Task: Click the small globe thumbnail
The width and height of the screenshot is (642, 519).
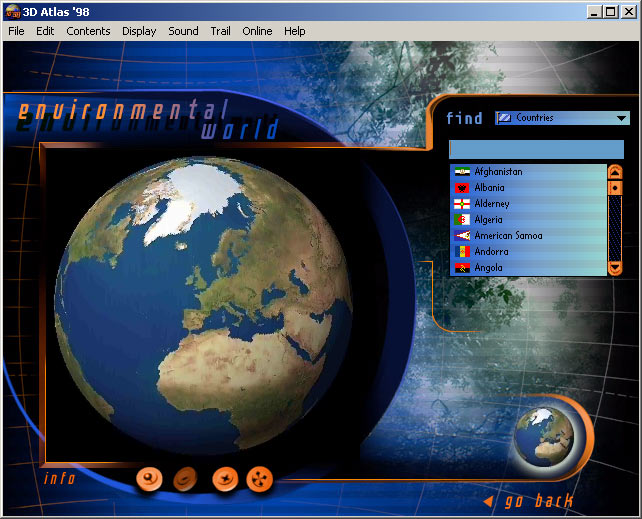Action: click(543, 436)
